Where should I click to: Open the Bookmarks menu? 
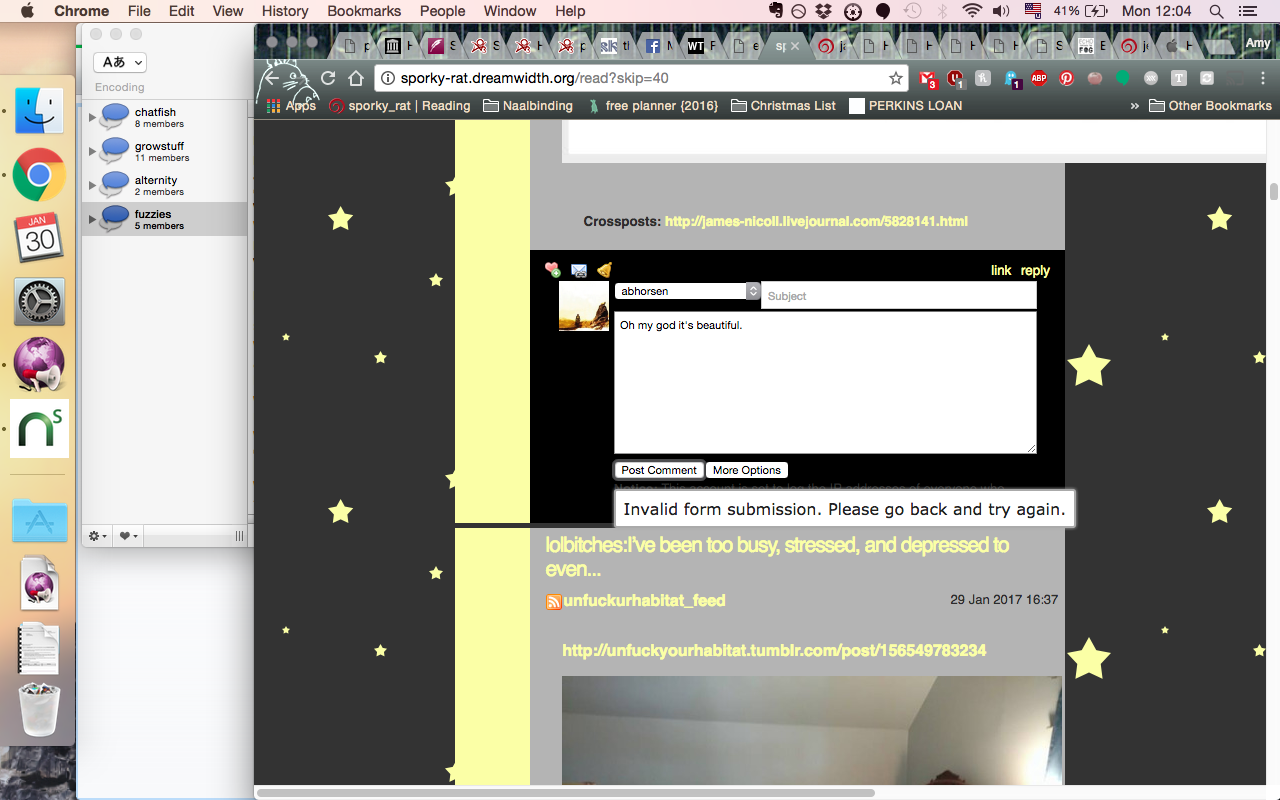pos(364,11)
